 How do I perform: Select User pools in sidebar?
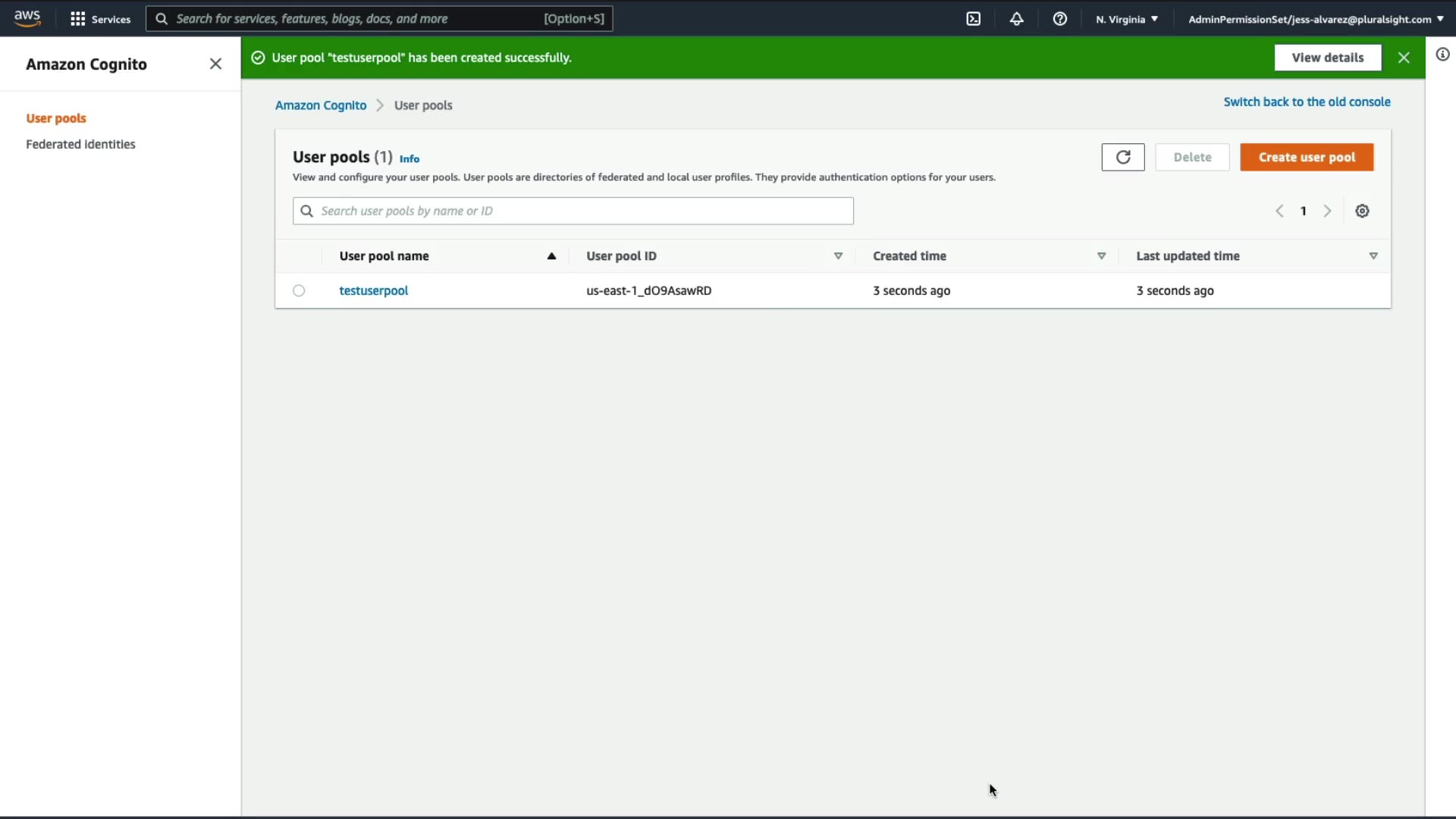coord(56,118)
